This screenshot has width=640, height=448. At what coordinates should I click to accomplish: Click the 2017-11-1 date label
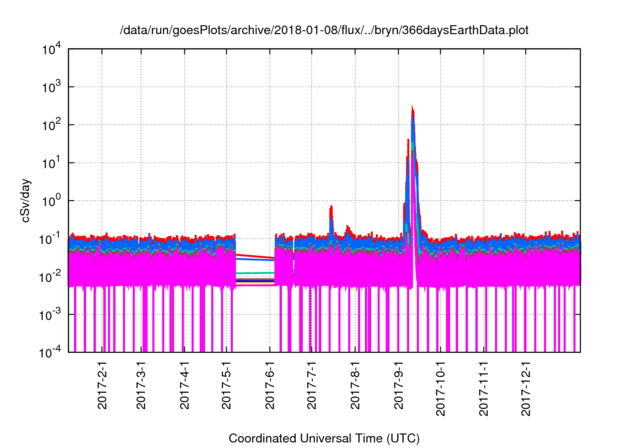[x=484, y=388]
